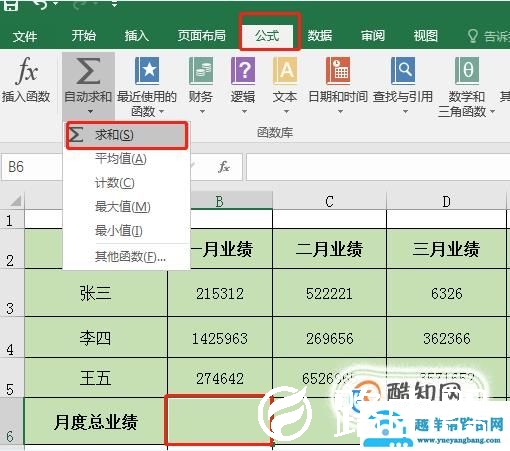This screenshot has width=510, height=451.
Task: Switch to the Page Layout (页面布局) tab
Action: [202, 35]
